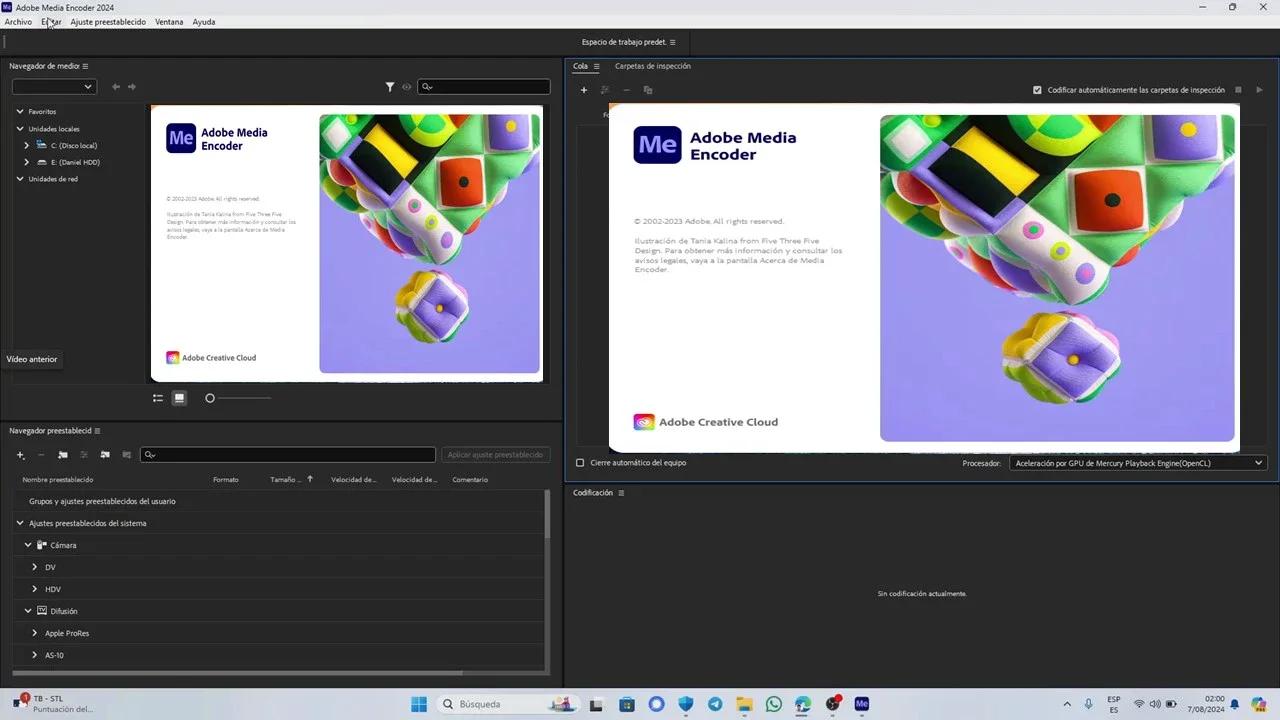
Task: Add a source to the queue with plus icon
Action: pos(584,89)
